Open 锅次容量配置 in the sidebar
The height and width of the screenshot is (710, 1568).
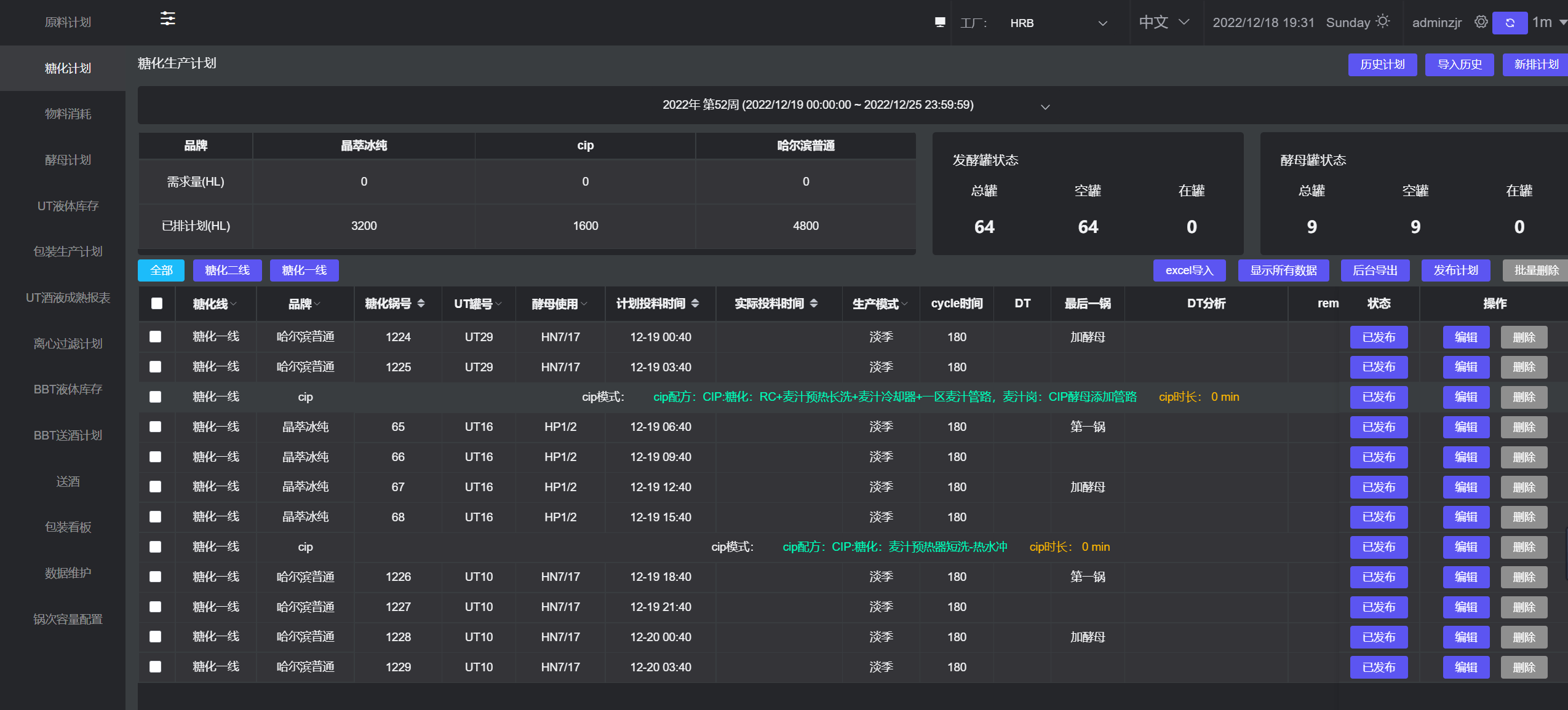coord(68,619)
